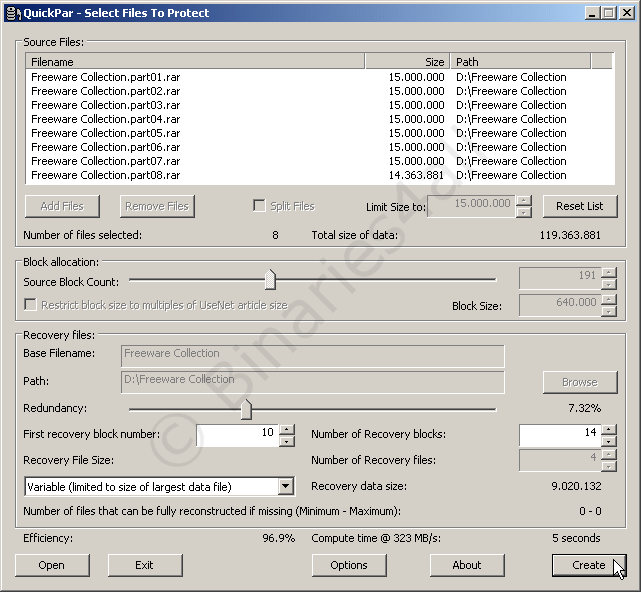Click the Reset List button
Image resolution: width=641 pixels, height=592 pixels.
[580, 206]
